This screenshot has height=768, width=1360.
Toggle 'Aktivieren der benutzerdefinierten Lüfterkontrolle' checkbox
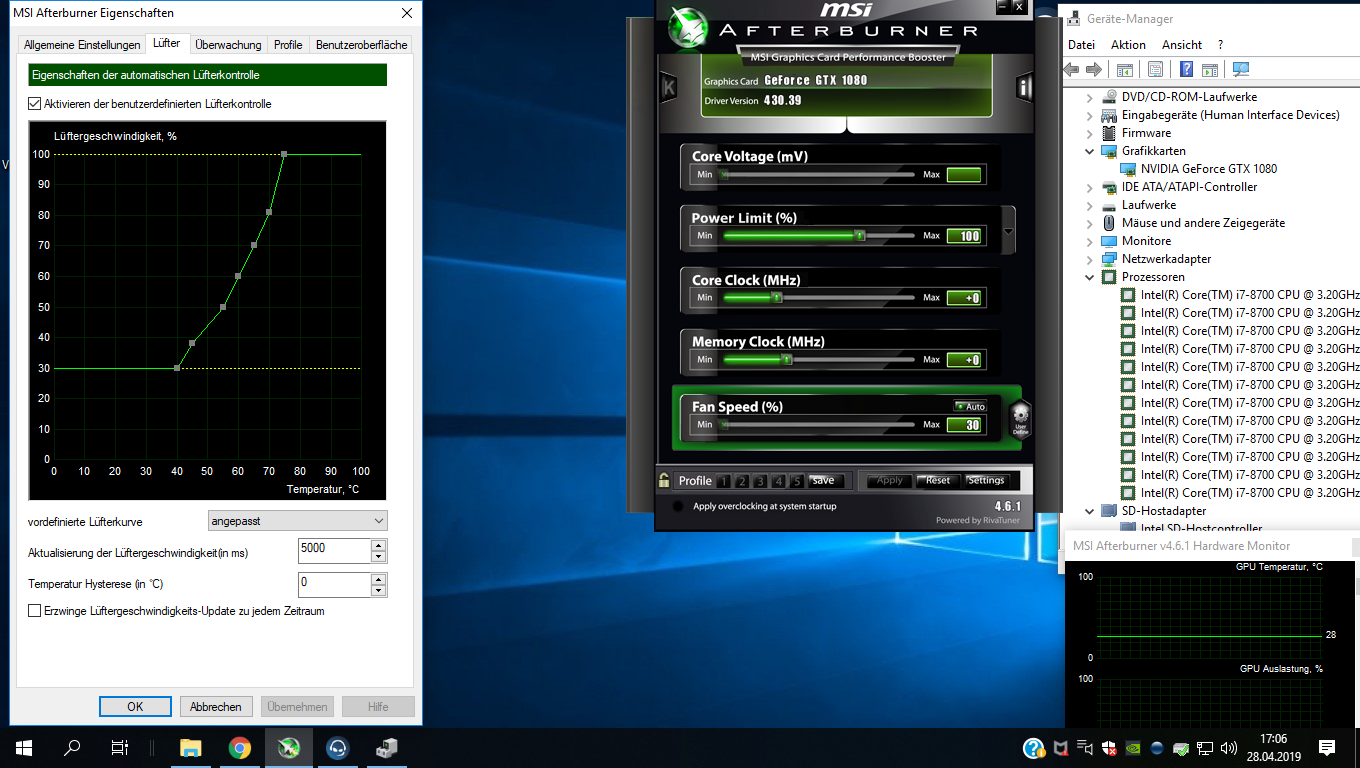tap(35, 104)
